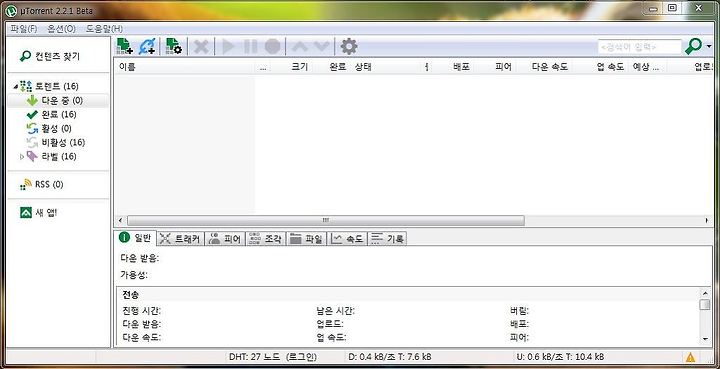Switch to the 속도 tab

pos(347,239)
